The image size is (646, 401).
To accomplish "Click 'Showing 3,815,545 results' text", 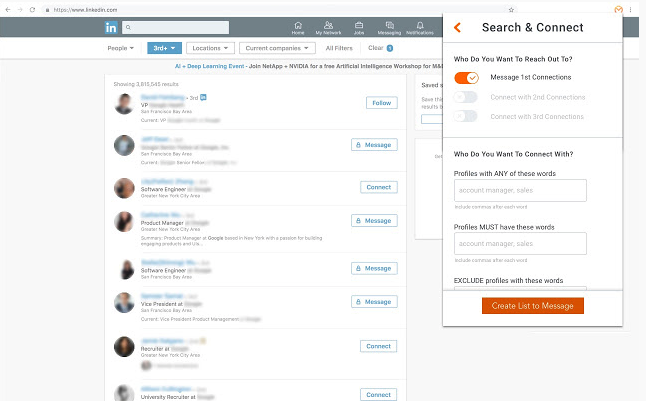I will 146,84.
